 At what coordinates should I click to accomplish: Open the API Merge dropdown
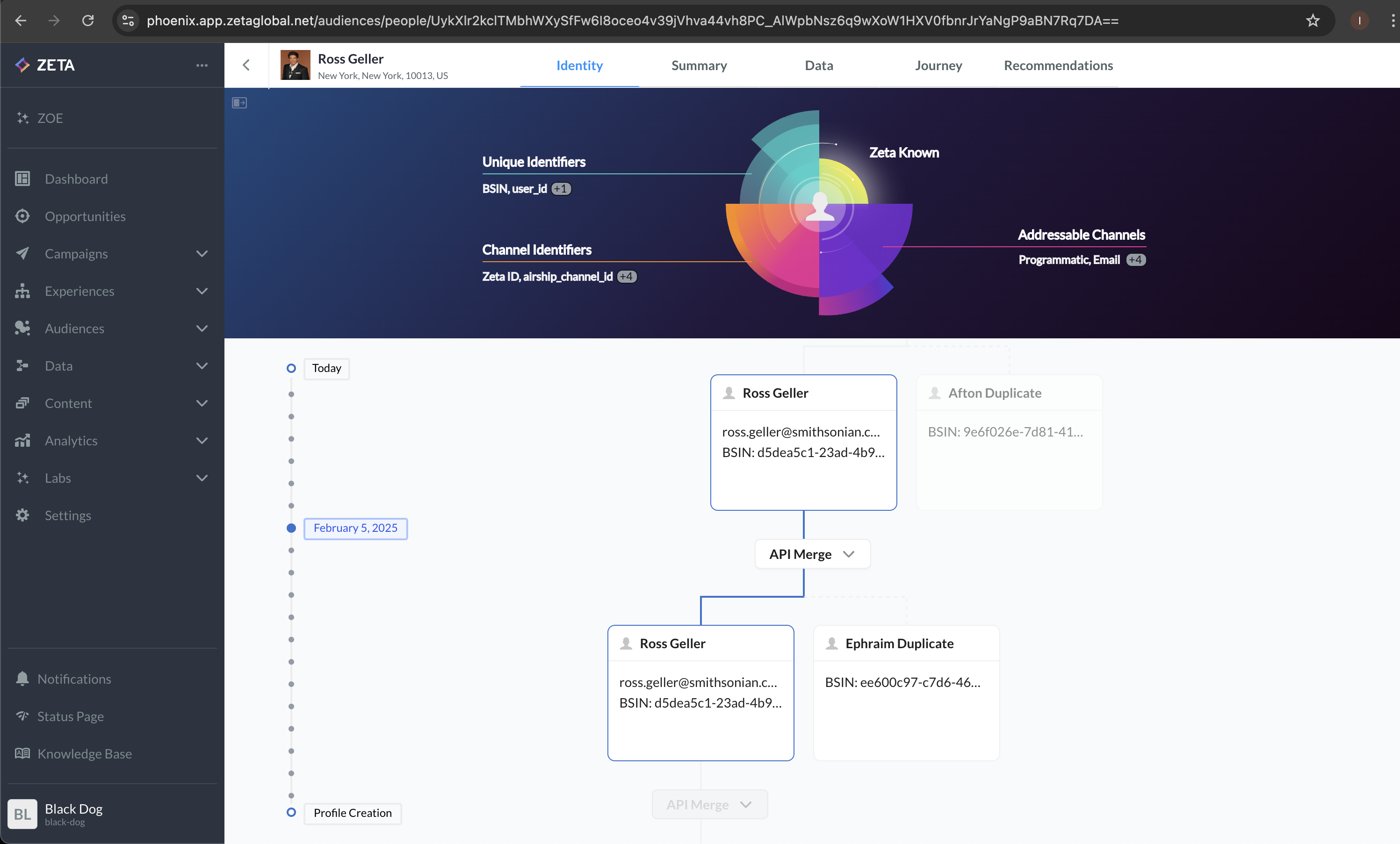pos(812,554)
